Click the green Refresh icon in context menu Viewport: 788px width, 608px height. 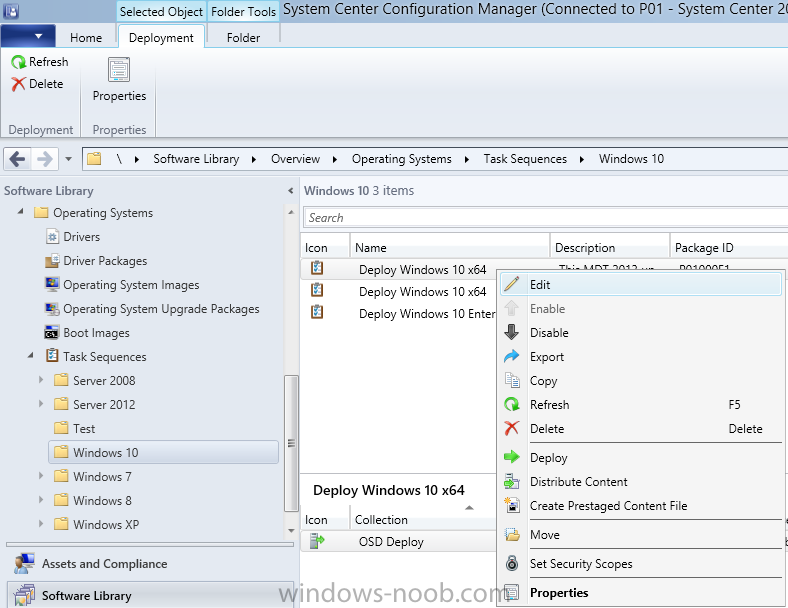pyautogui.click(x=512, y=404)
